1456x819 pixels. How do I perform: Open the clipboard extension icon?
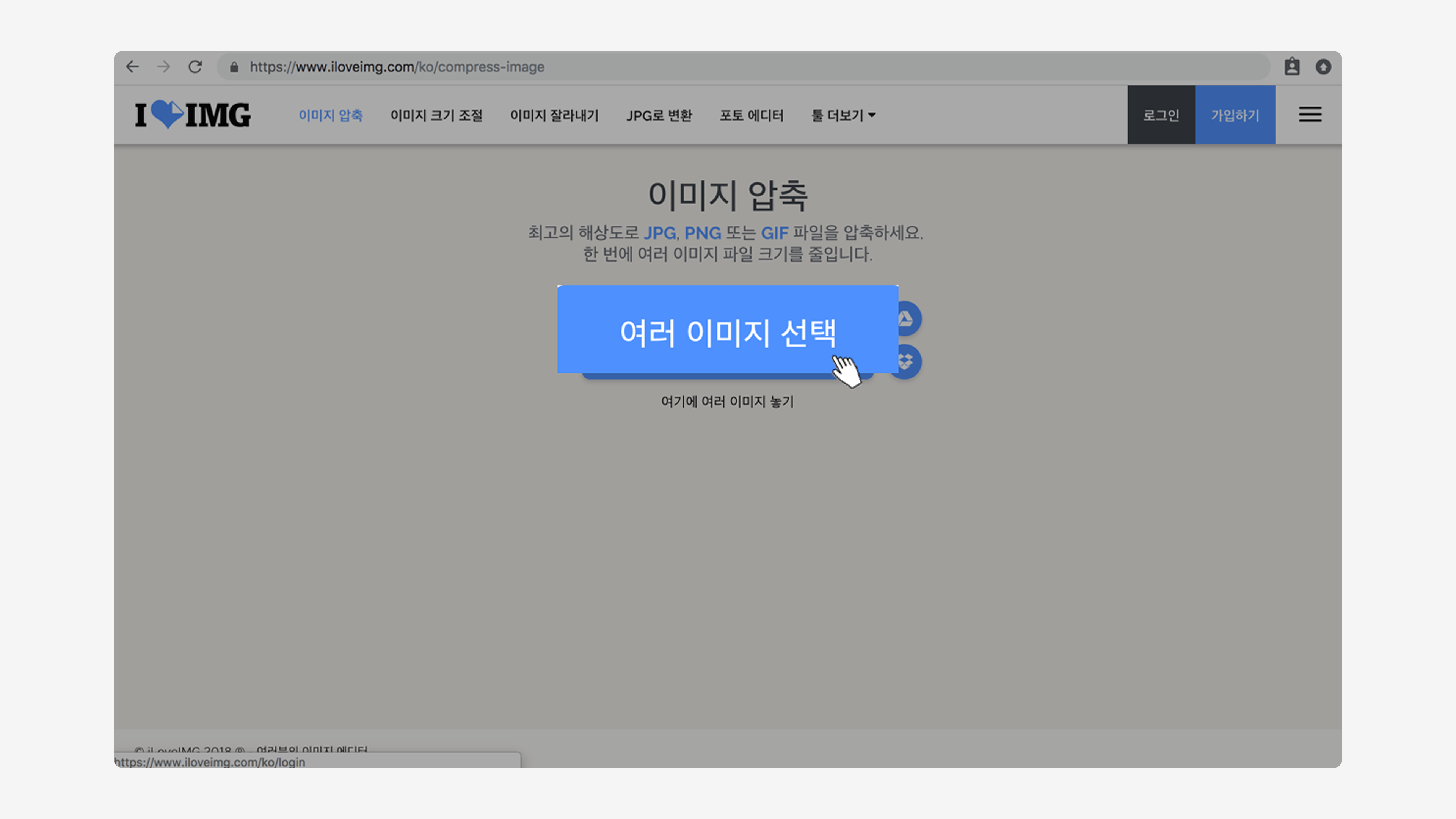point(1292,67)
